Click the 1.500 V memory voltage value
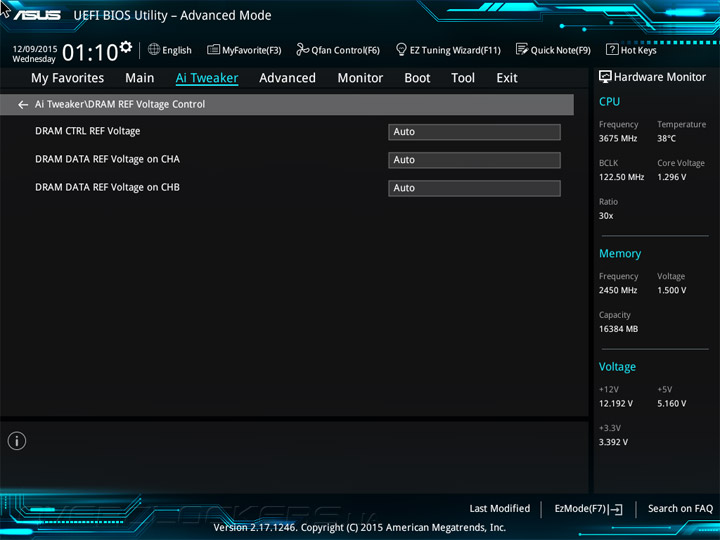This screenshot has width=720, height=540. pos(671,290)
